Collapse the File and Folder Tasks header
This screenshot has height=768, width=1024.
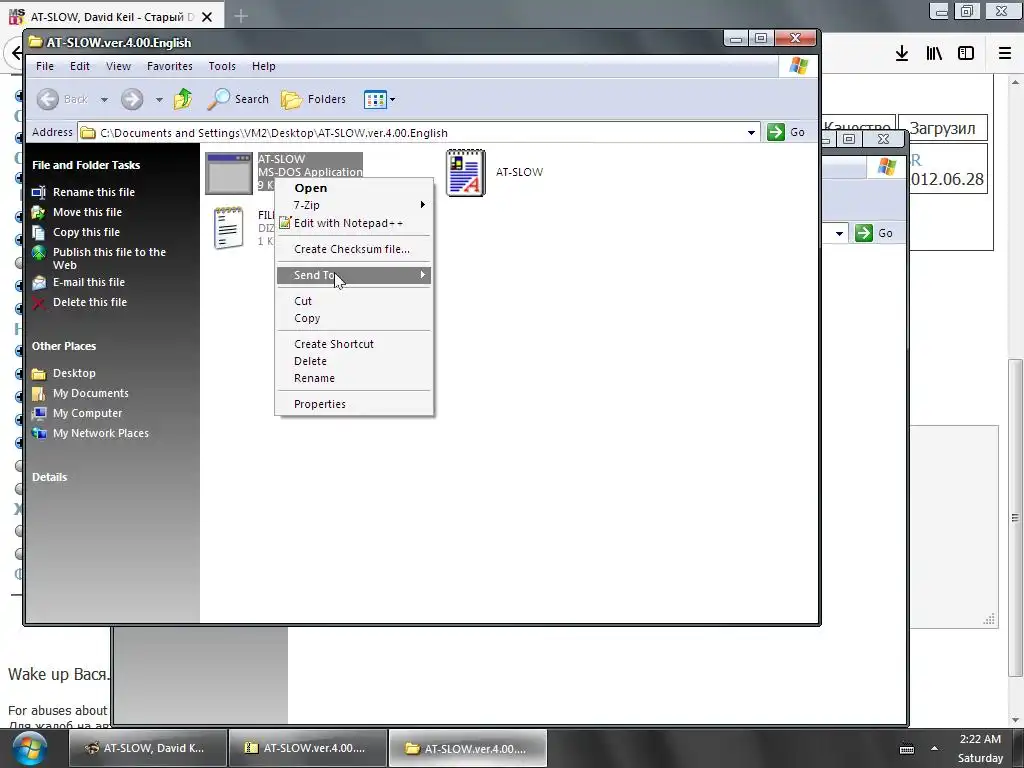86,165
